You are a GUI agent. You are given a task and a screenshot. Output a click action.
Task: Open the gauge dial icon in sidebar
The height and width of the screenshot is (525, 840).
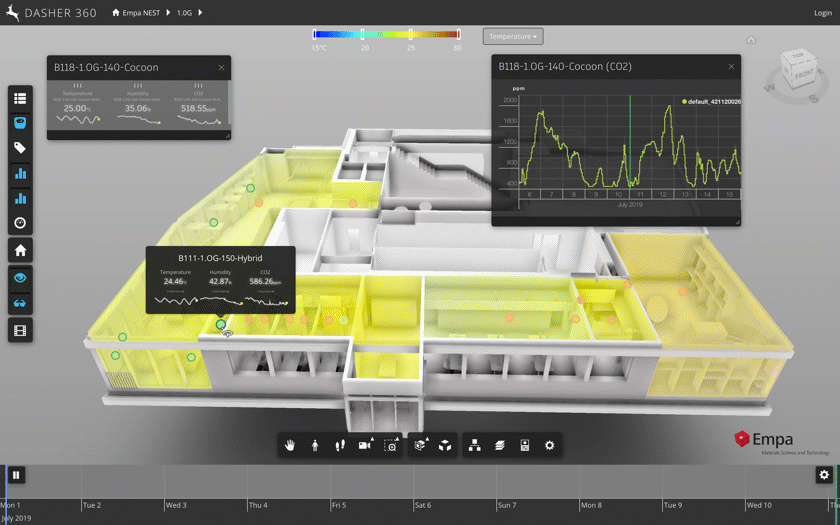[20, 223]
